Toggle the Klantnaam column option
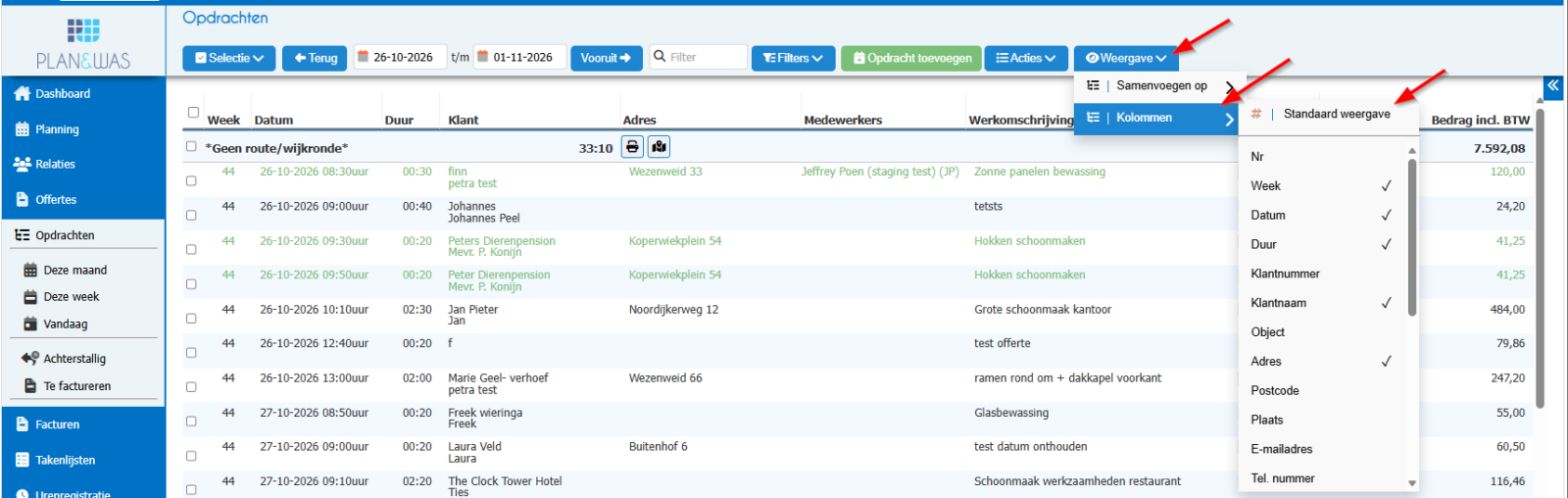 [1321, 303]
